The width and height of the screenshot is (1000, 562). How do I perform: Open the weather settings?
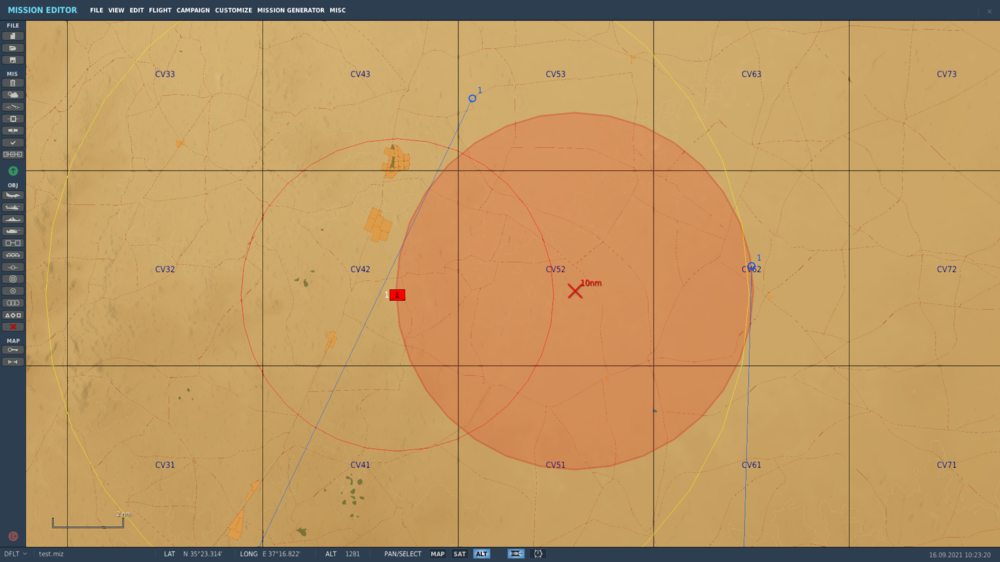13,95
